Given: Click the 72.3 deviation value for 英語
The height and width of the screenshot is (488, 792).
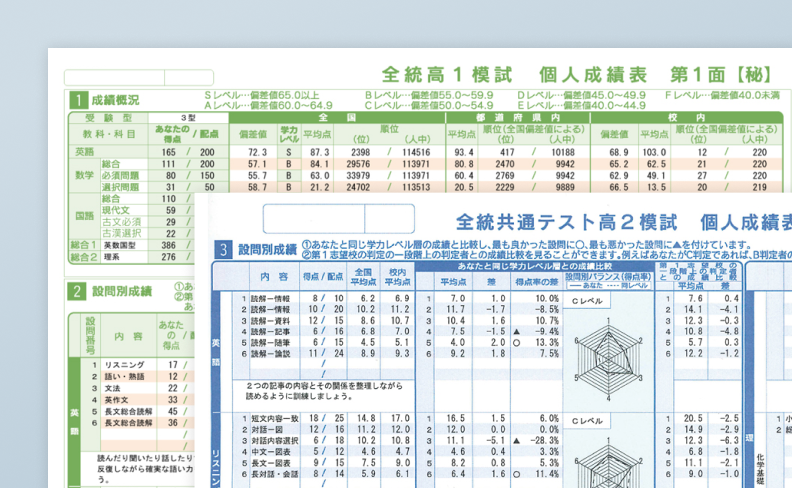Looking at the screenshot, I should pos(257,152).
